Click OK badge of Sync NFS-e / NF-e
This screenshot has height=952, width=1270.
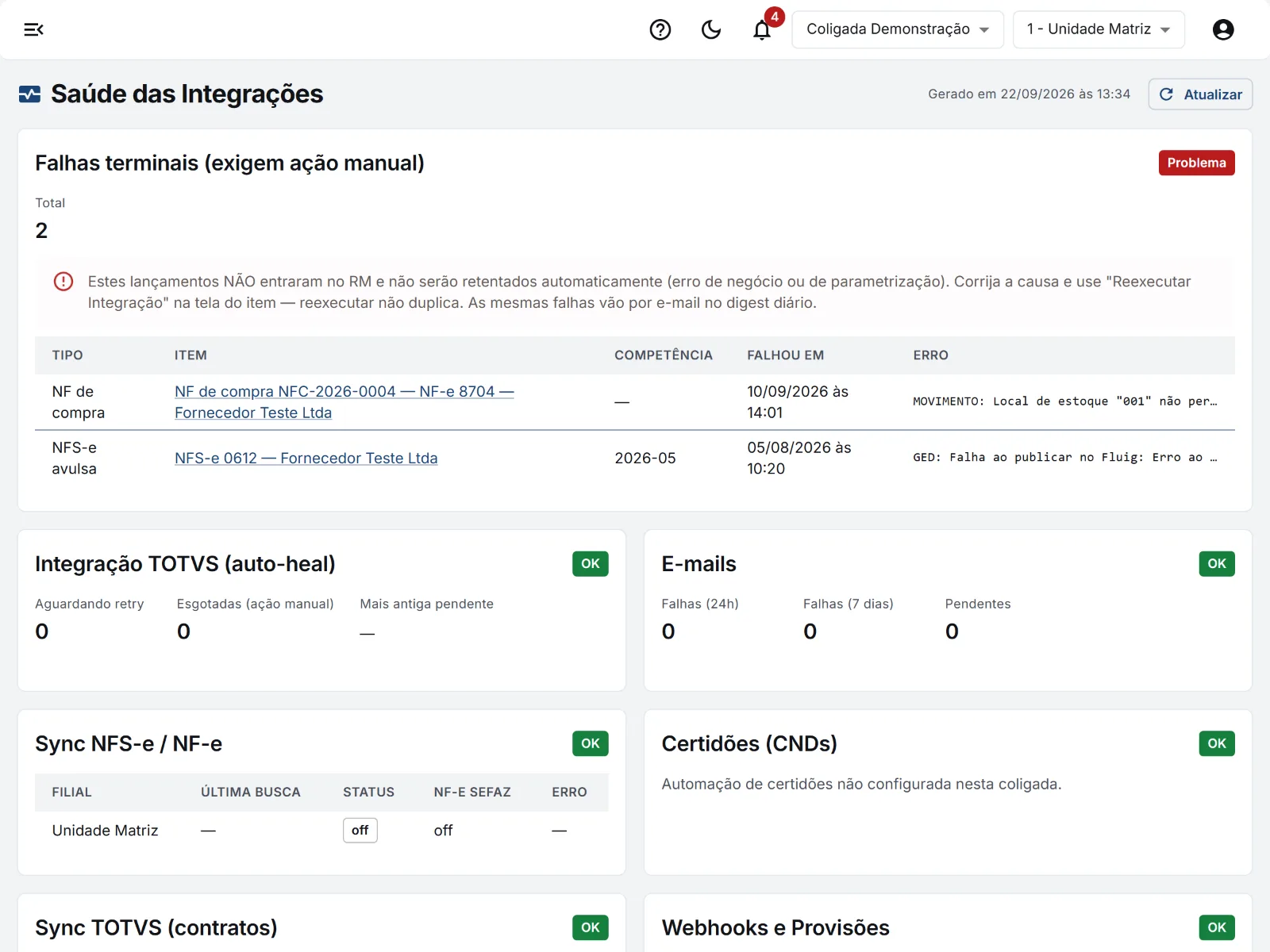click(590, 743)
